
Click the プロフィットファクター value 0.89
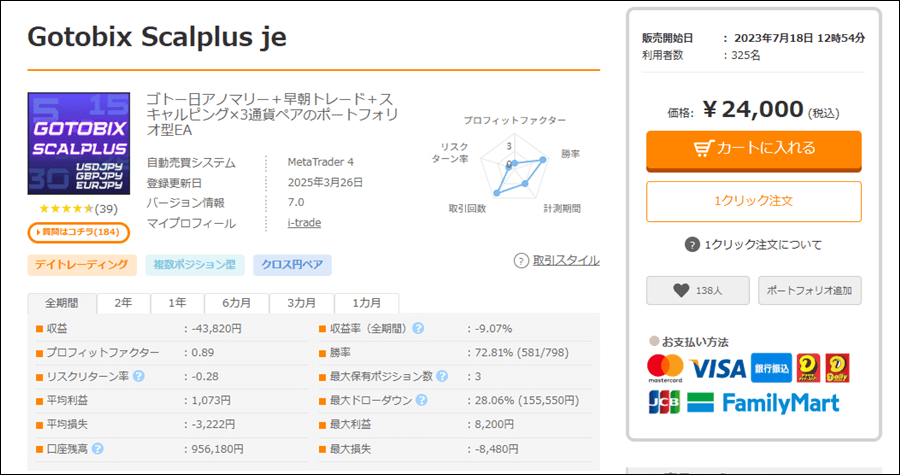[202, 352]
